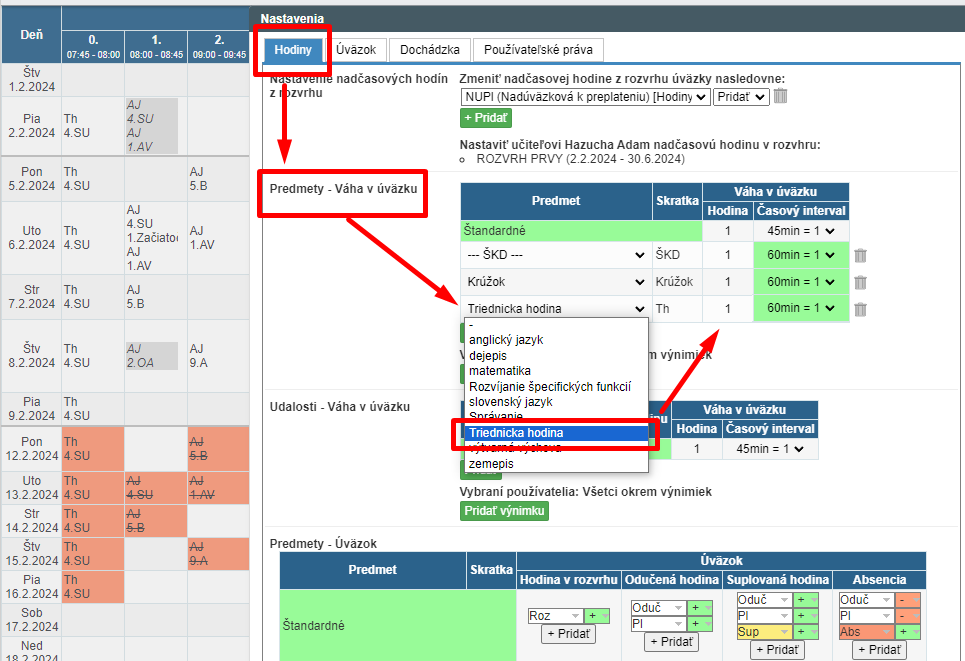The image size is (965, 661).
Task: Select Th 4.SU lesson on Pia 9.2.2024
Action: tap(76, 409)
